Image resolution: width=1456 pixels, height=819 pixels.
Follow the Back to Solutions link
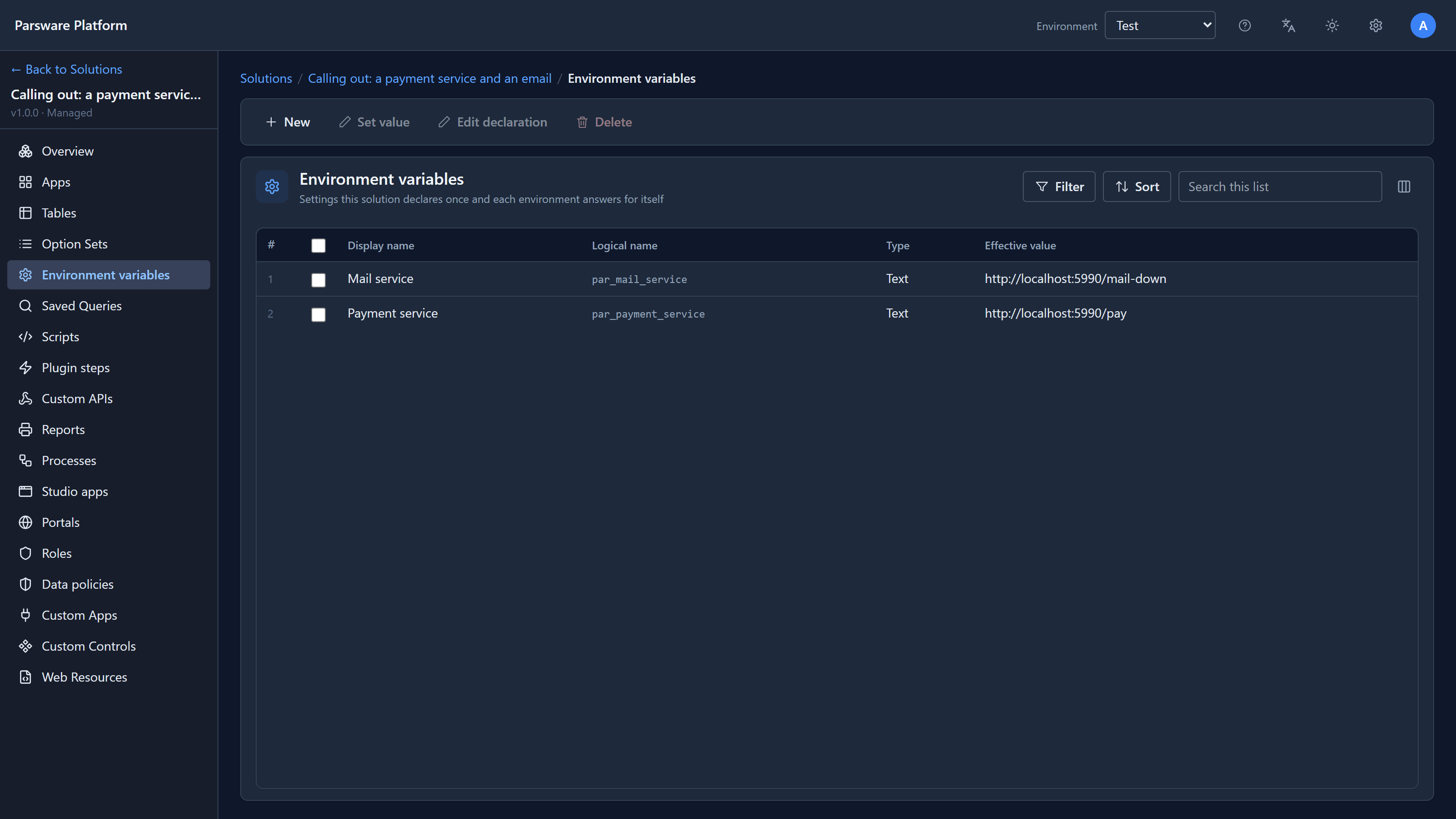coord(67,69)
